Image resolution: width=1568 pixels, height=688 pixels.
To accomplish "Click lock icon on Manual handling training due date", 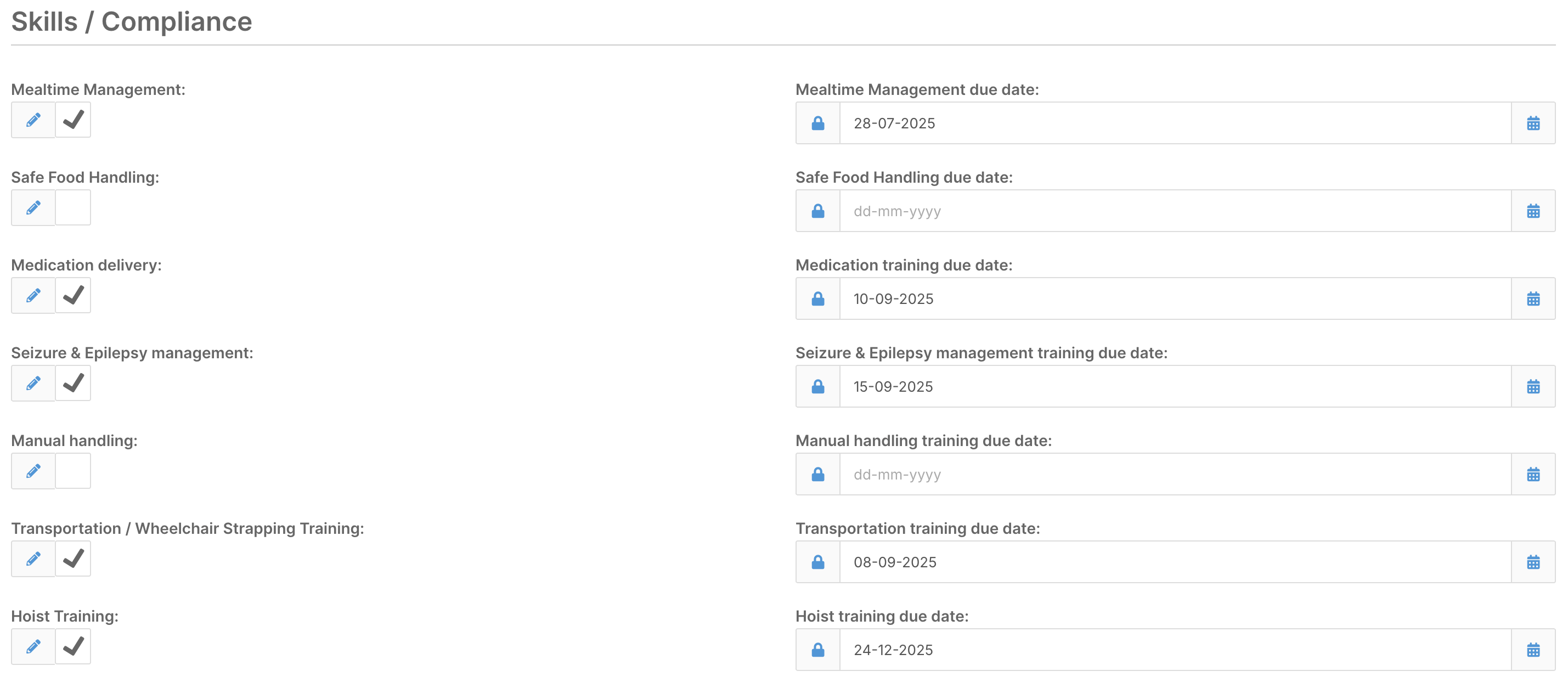I will point(818,473).
